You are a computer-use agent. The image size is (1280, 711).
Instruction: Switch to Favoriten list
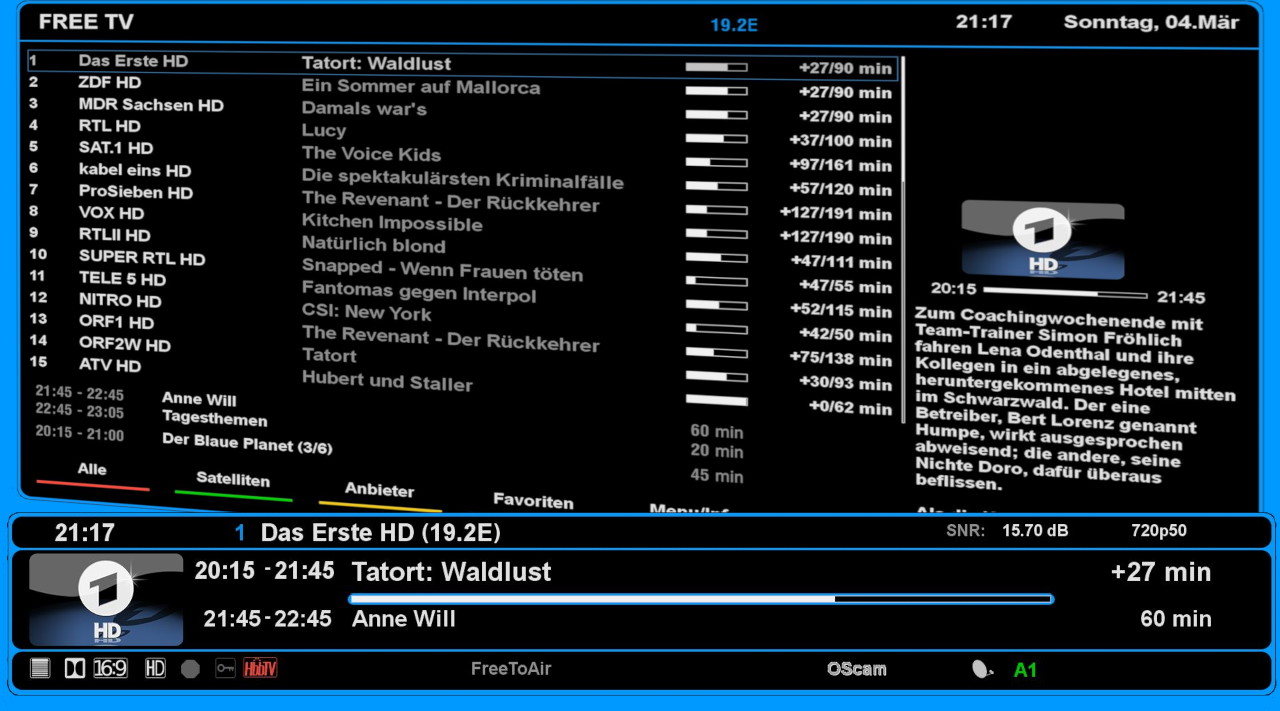(533, 500)
